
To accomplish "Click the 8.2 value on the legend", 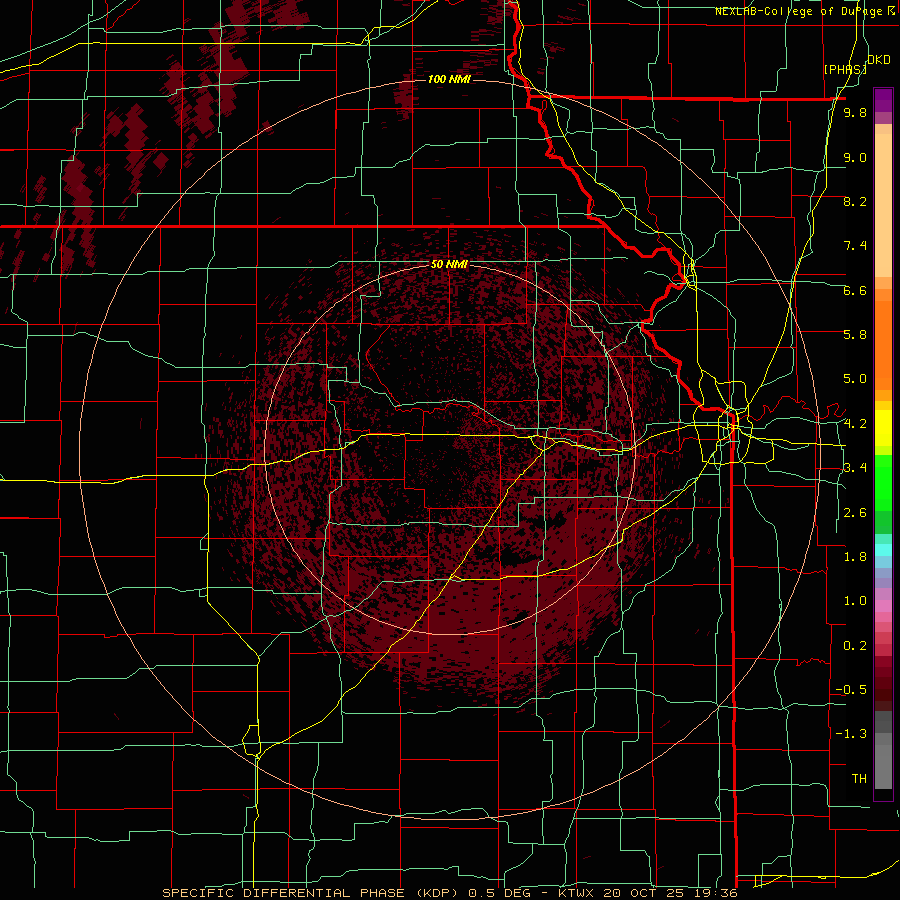I will pyautogui.click(x=855, y=201).
